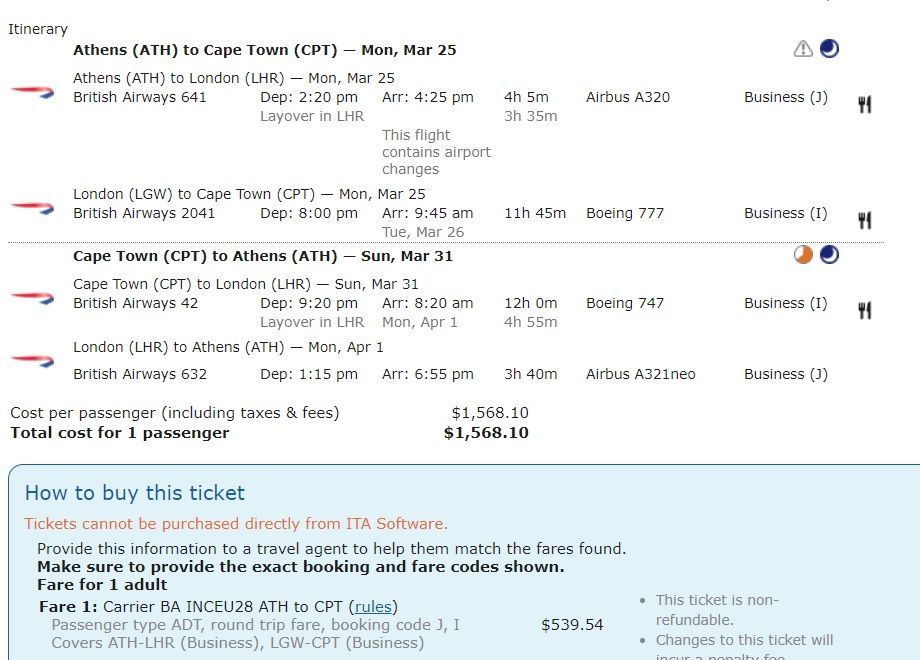This screenshot has height=660, width=920.
Task: Click the airport change warning triangle icon
Action: click(803, 49)
